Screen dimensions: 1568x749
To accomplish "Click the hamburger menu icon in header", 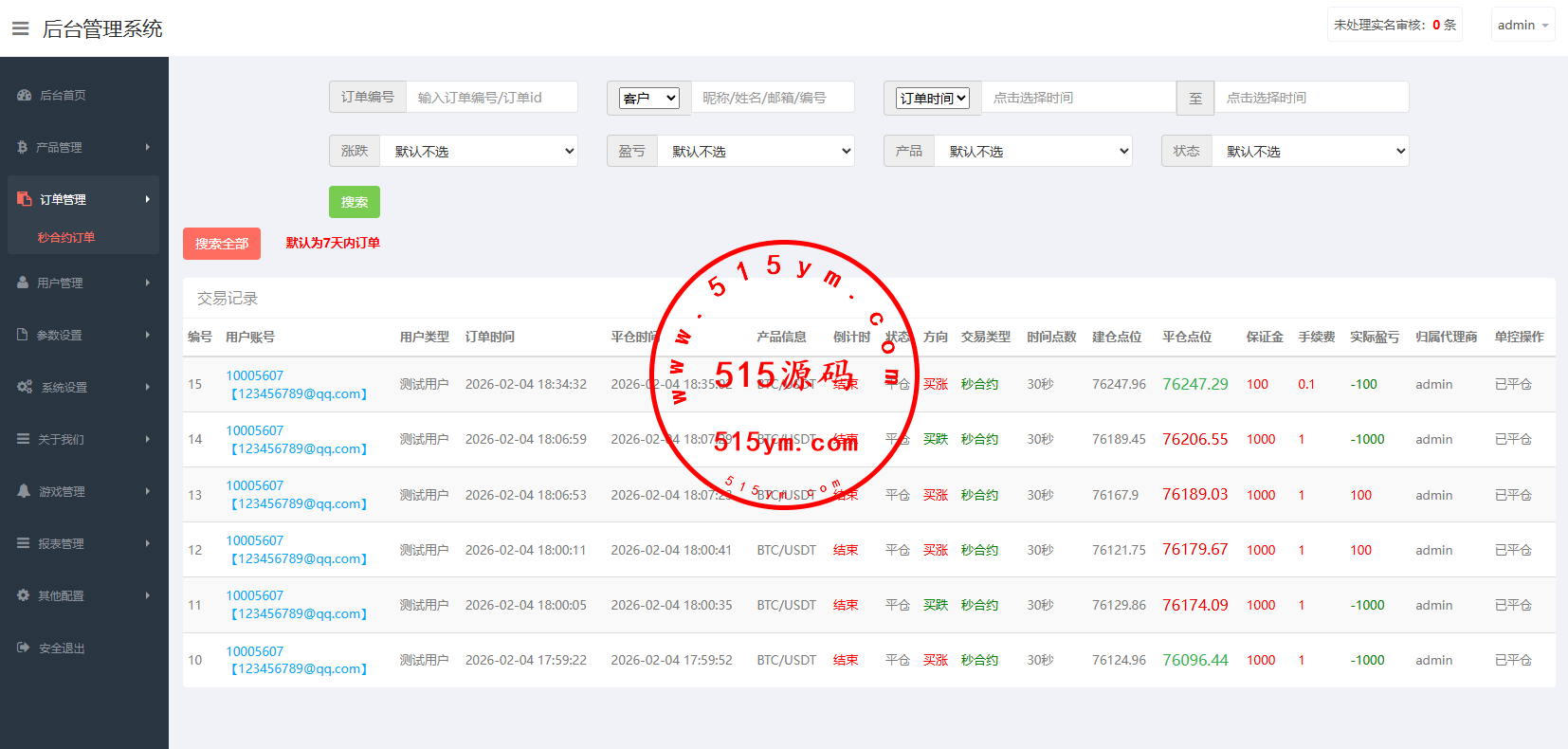I will [x=20, y=28].
